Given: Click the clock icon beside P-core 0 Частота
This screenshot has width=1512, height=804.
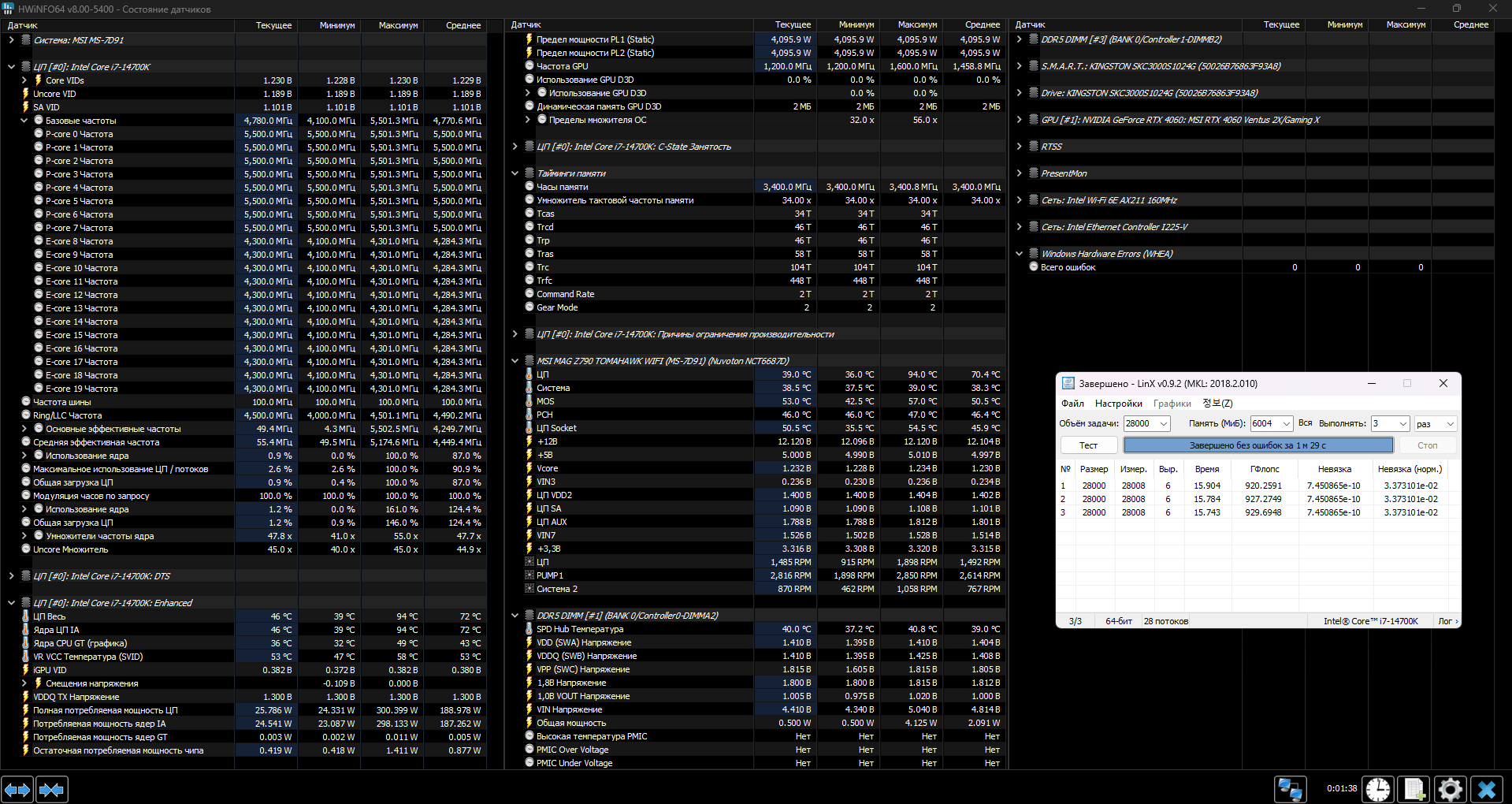Looking at the screenshot, I should pos(39,134).
